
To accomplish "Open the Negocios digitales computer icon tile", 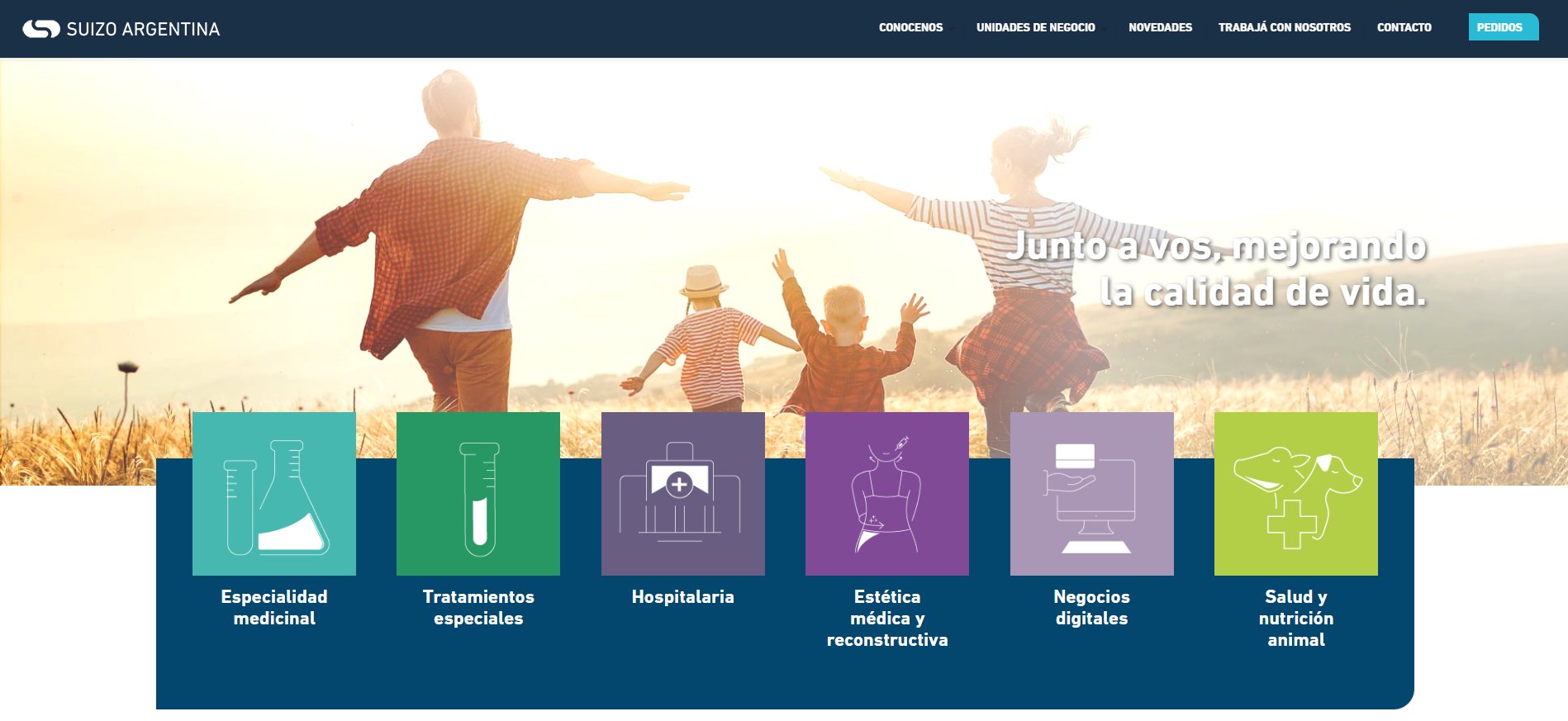I will pos(1091,494).
